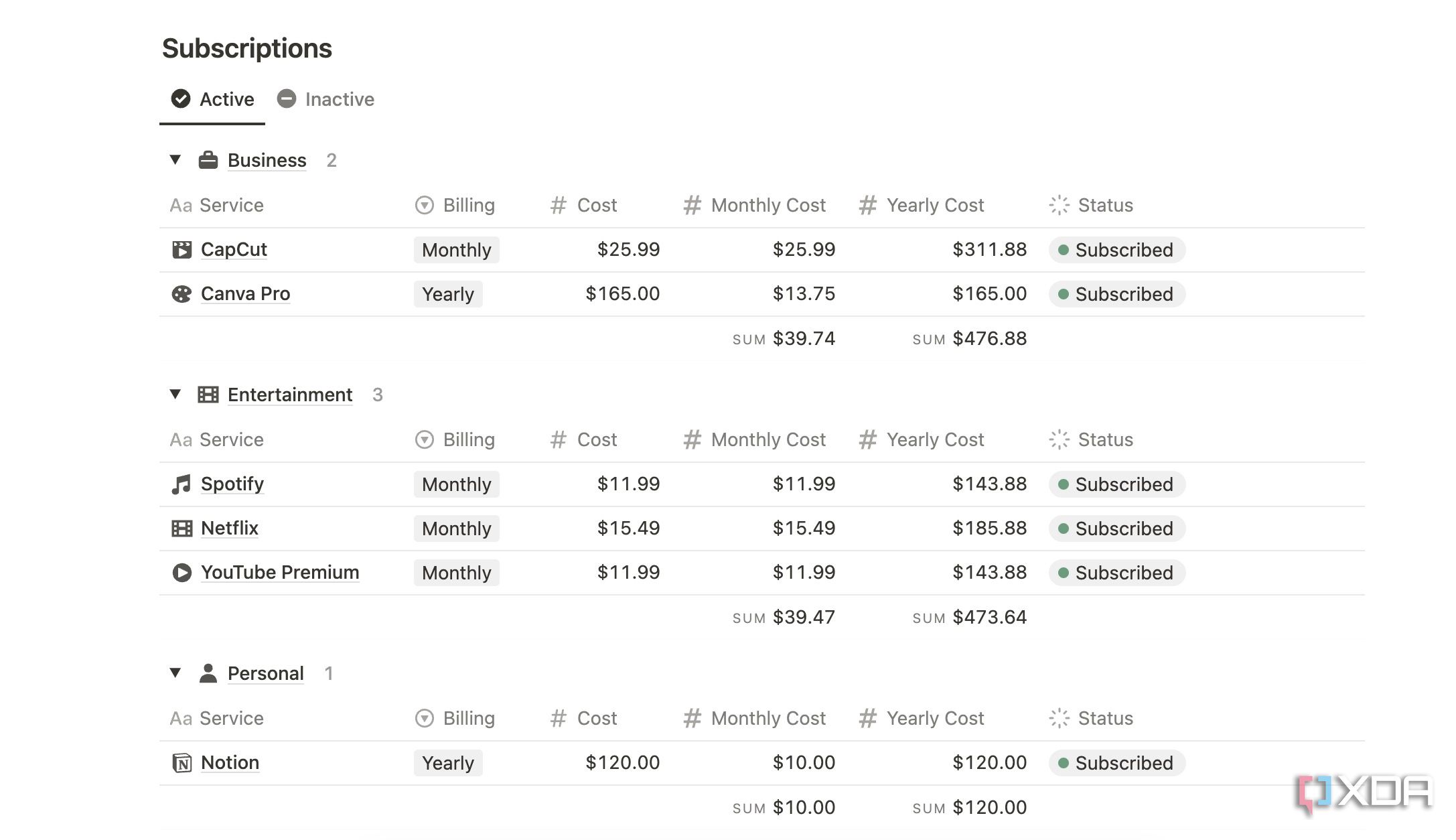Click Billing select icon in Business table
Image resolution: width=1456 pixels, height=840 pixels.
tap(425, 205)
